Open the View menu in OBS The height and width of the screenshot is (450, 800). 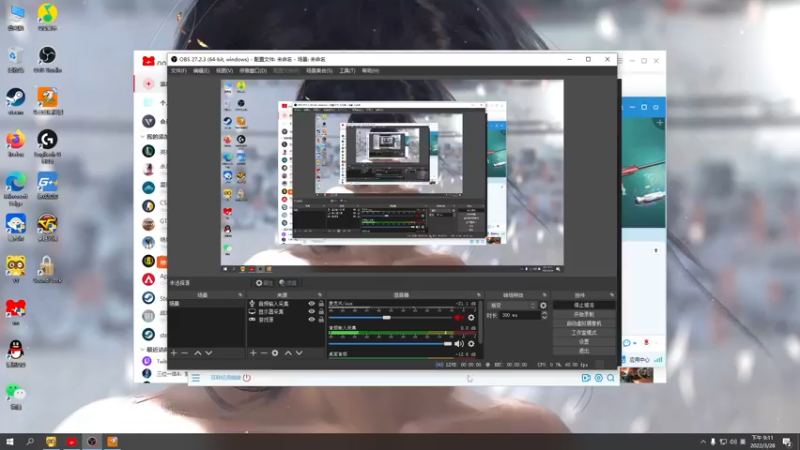click(224, 71)
